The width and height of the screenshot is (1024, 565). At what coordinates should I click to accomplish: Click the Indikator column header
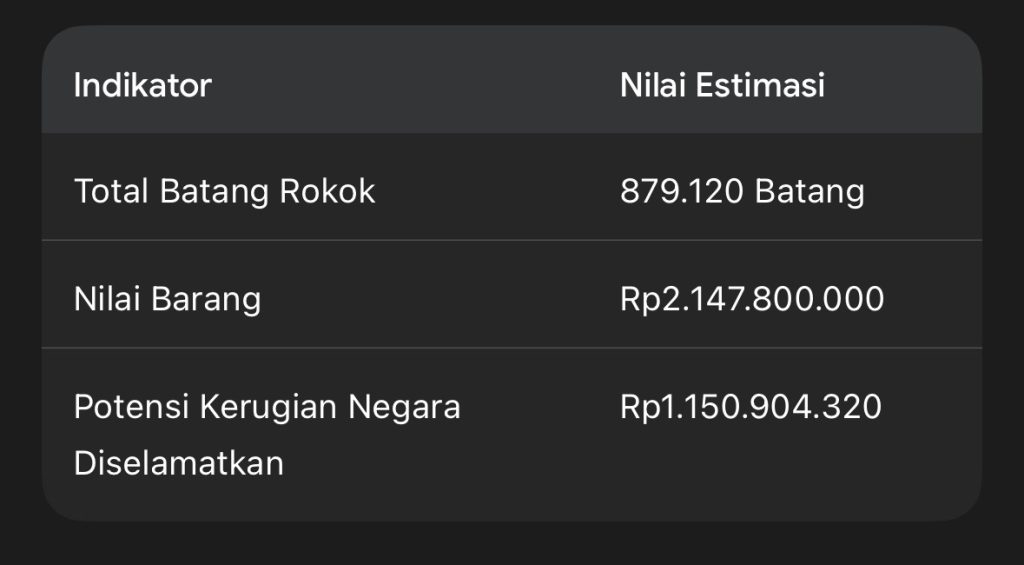point(143,85)
